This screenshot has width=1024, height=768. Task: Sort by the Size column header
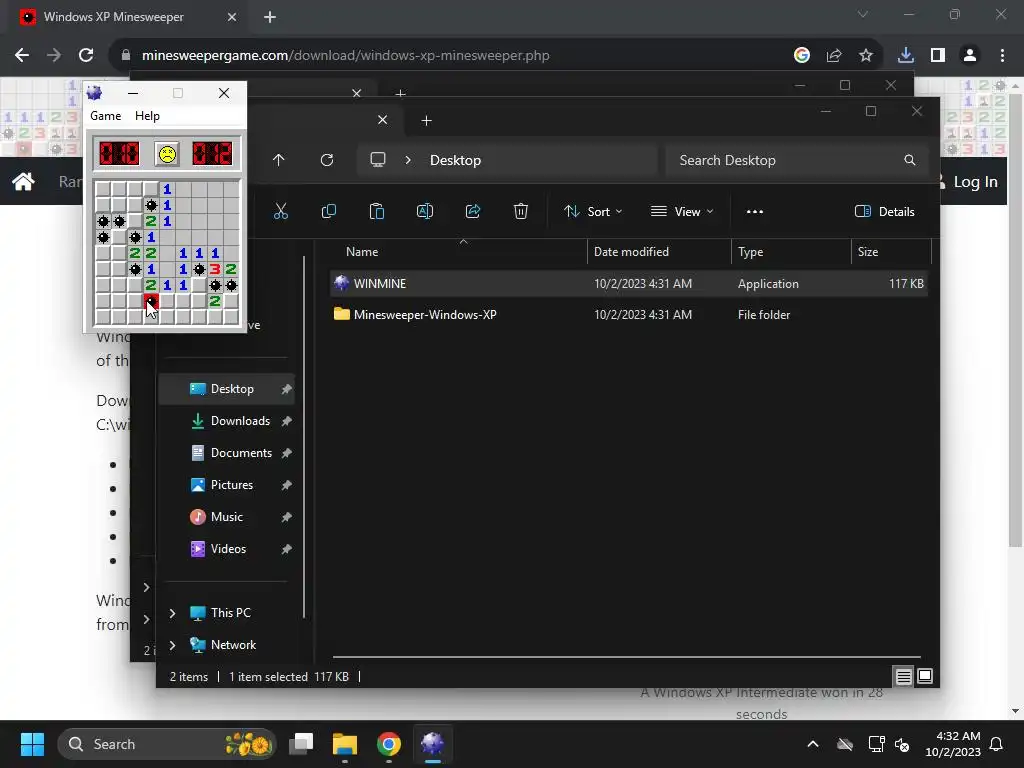pos(868,252)
